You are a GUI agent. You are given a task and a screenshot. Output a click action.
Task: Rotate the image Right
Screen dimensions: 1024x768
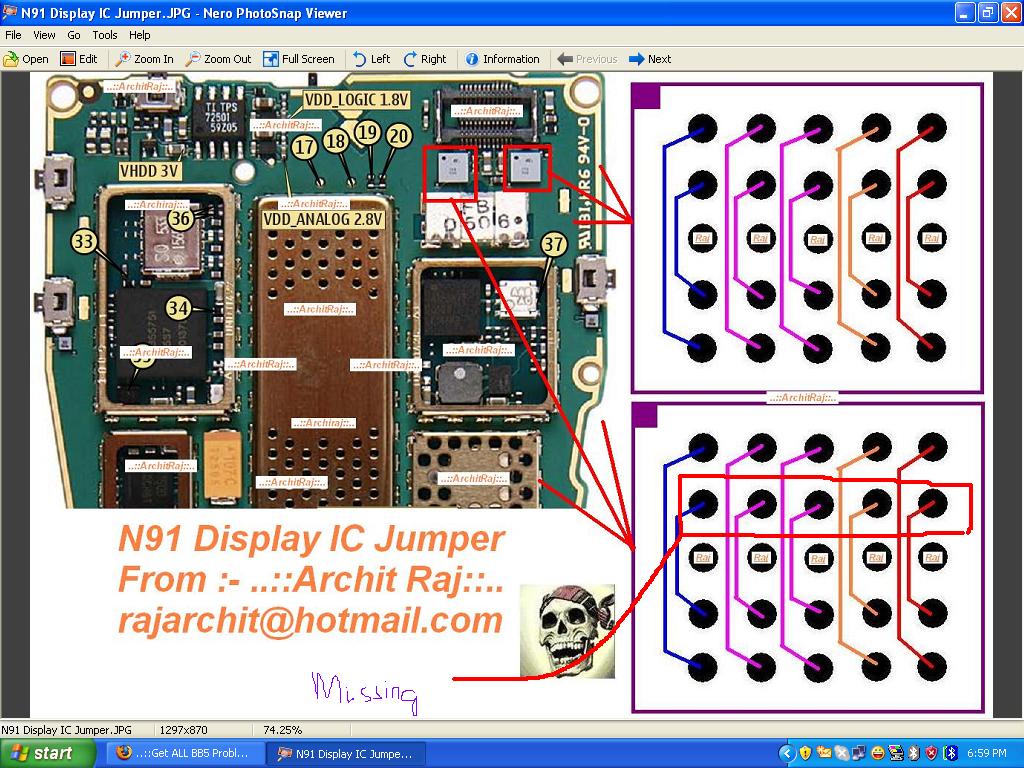pyautogui.click(x=425, y=59)
